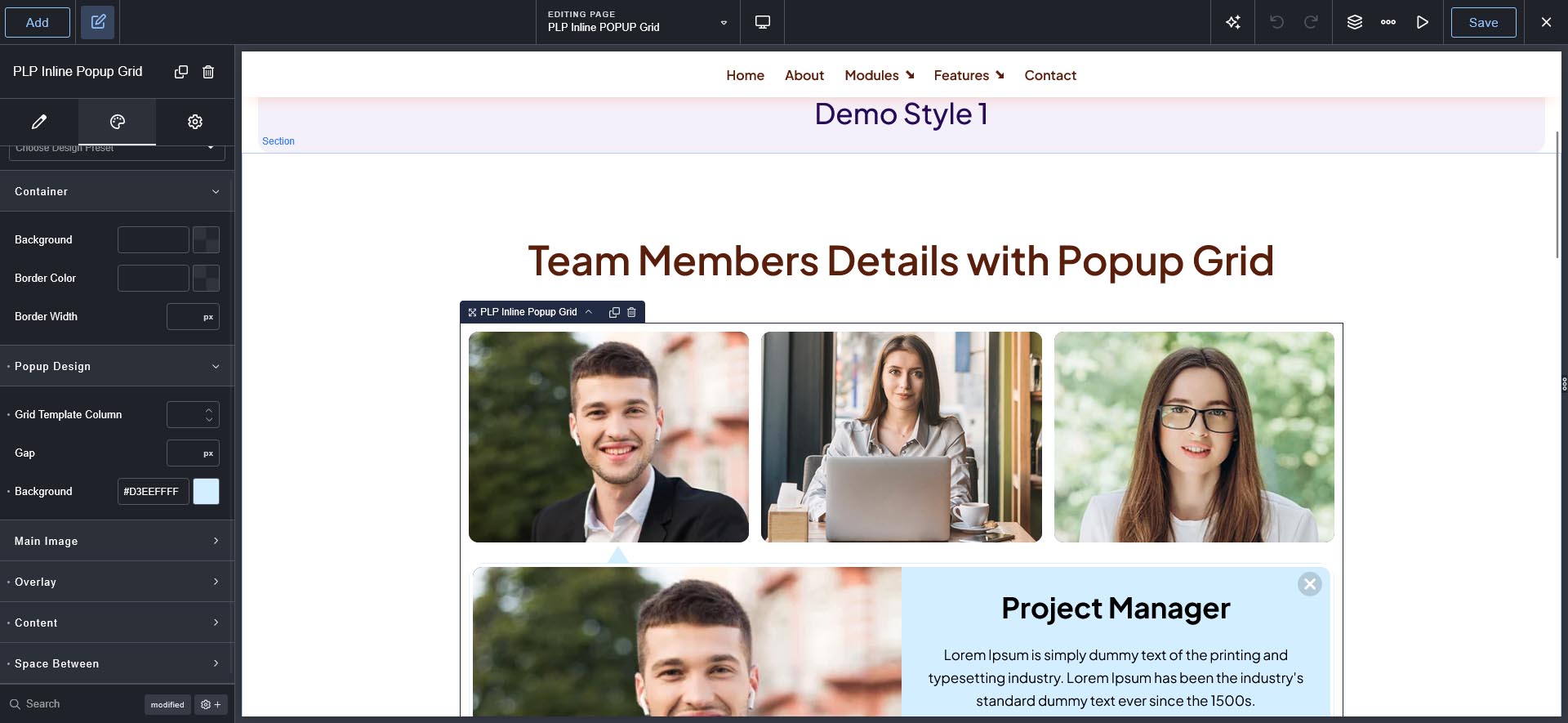
Task: Click the Add element button
Action: tap(38, 22)
